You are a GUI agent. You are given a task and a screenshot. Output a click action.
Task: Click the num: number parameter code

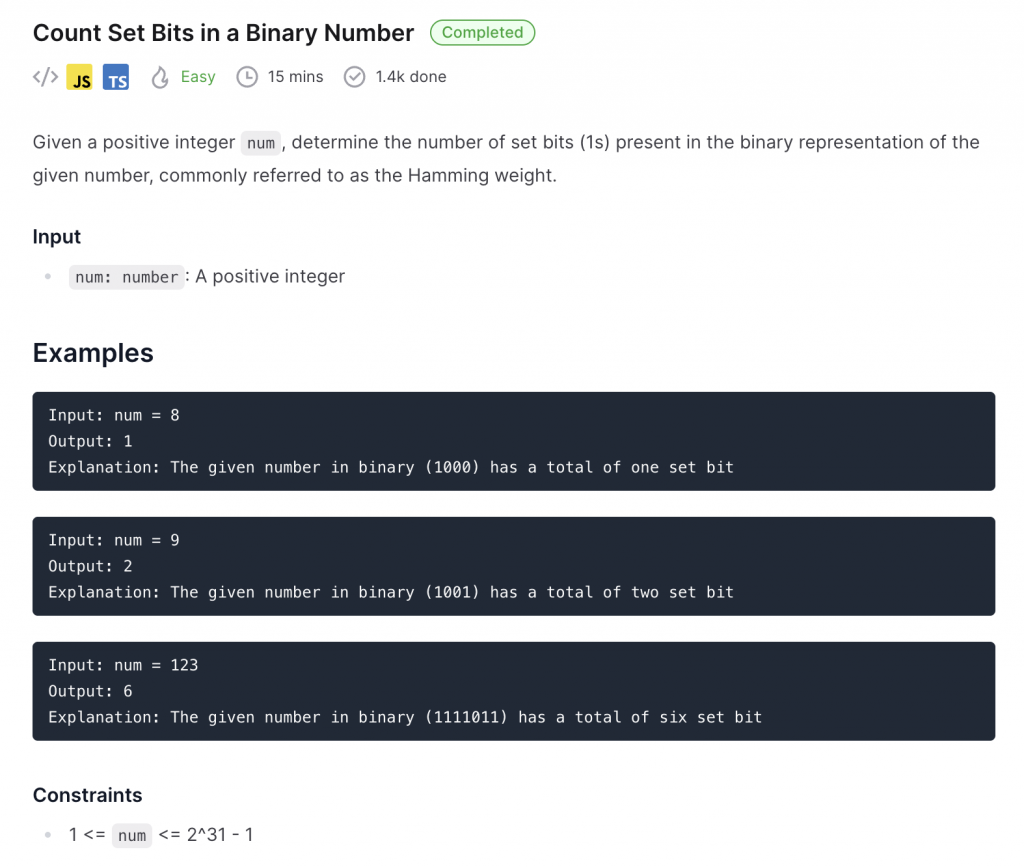pos(127,277)
